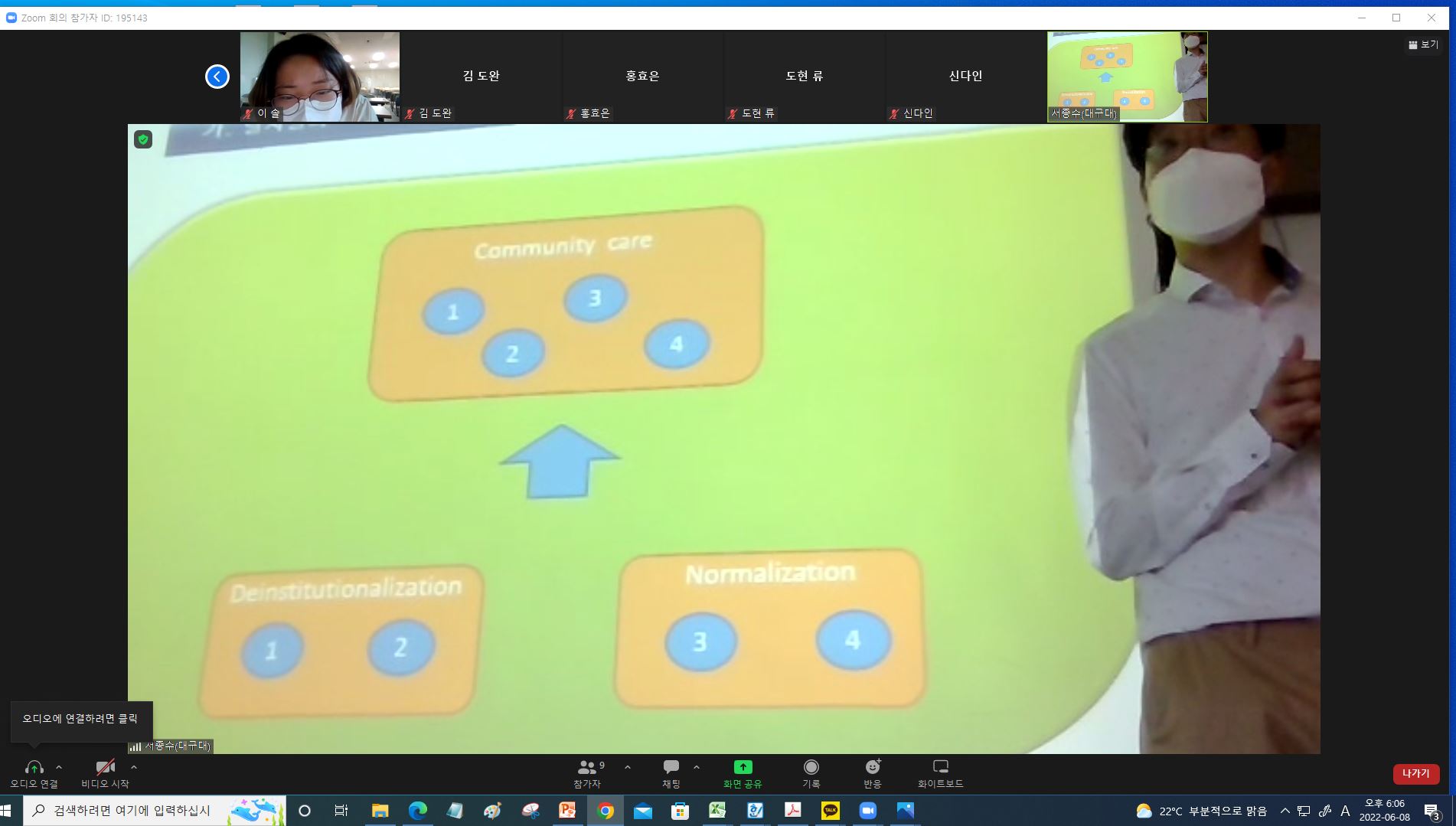Expand participants options chevron
This screenshot has width=1456, height=826.
[628, 767]
